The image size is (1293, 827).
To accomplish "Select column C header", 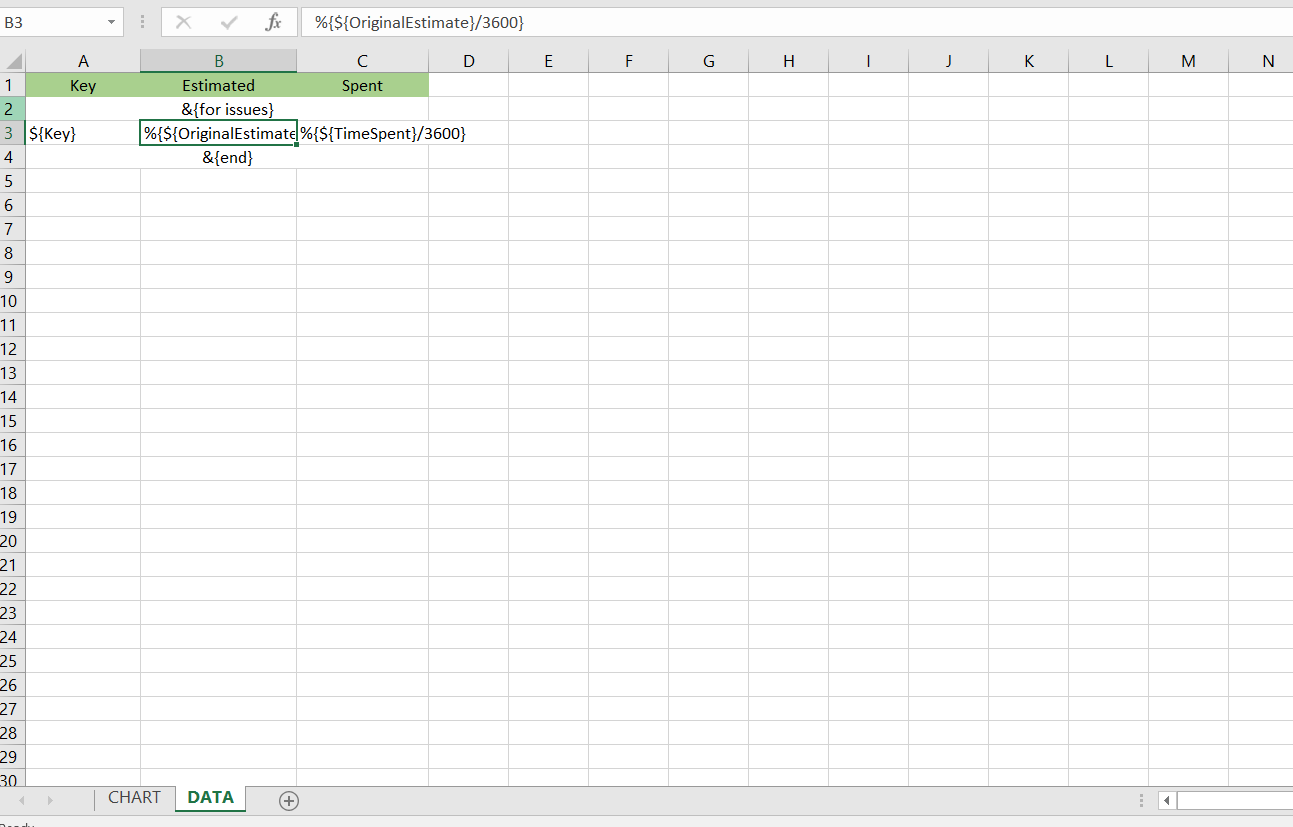I will pos(362,61).
